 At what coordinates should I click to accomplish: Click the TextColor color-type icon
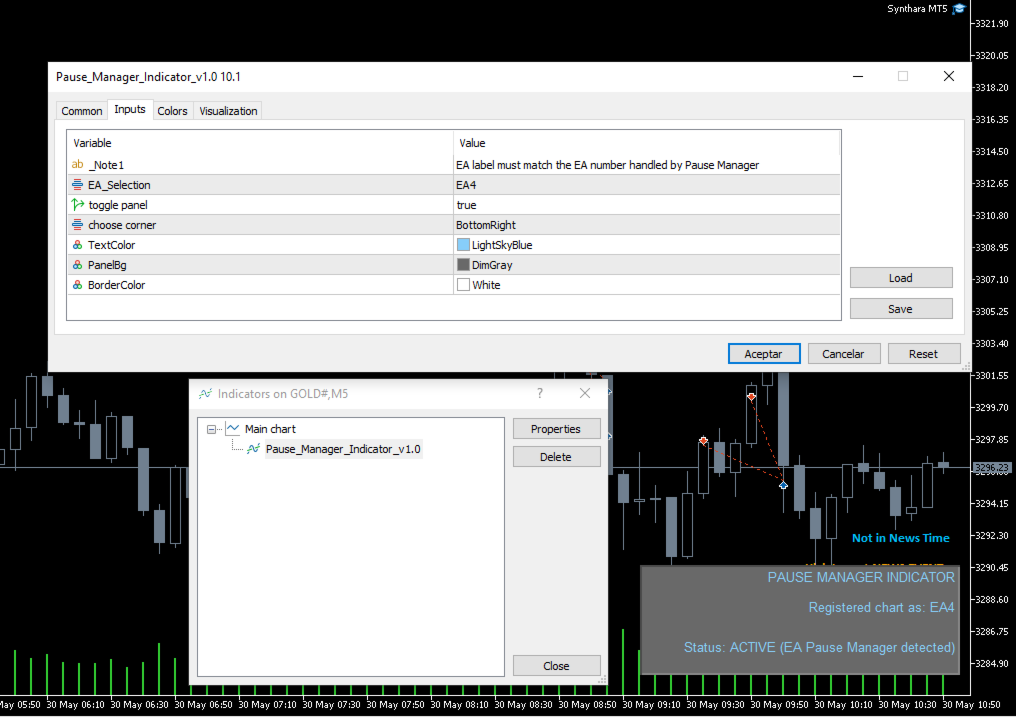pos(77,245)
